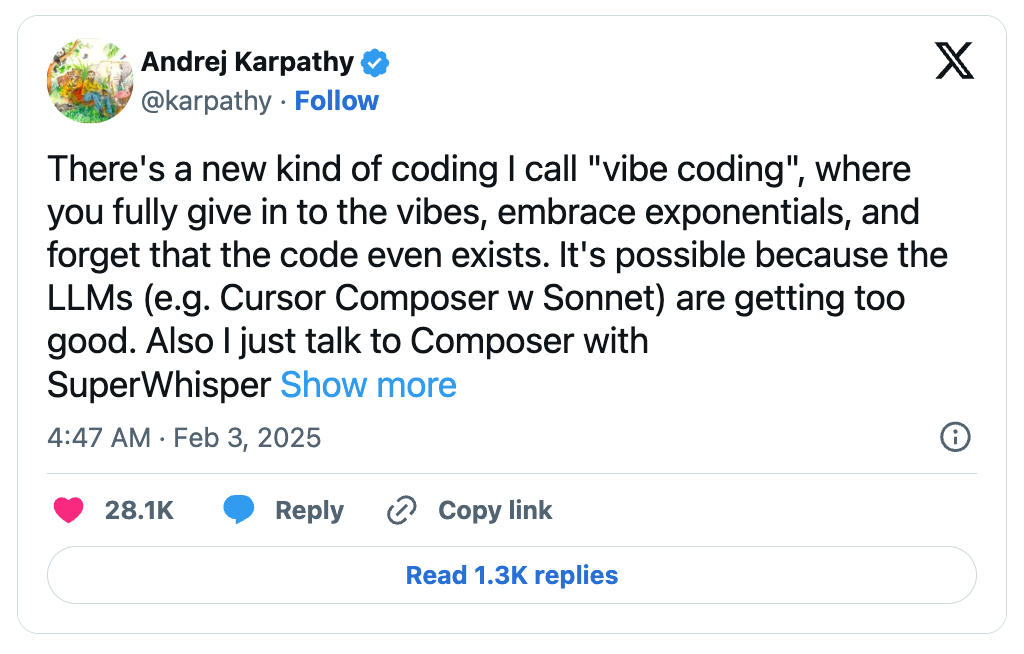Click the blue reply bubble icon
1024x654 pixels.
click(238, 510)
